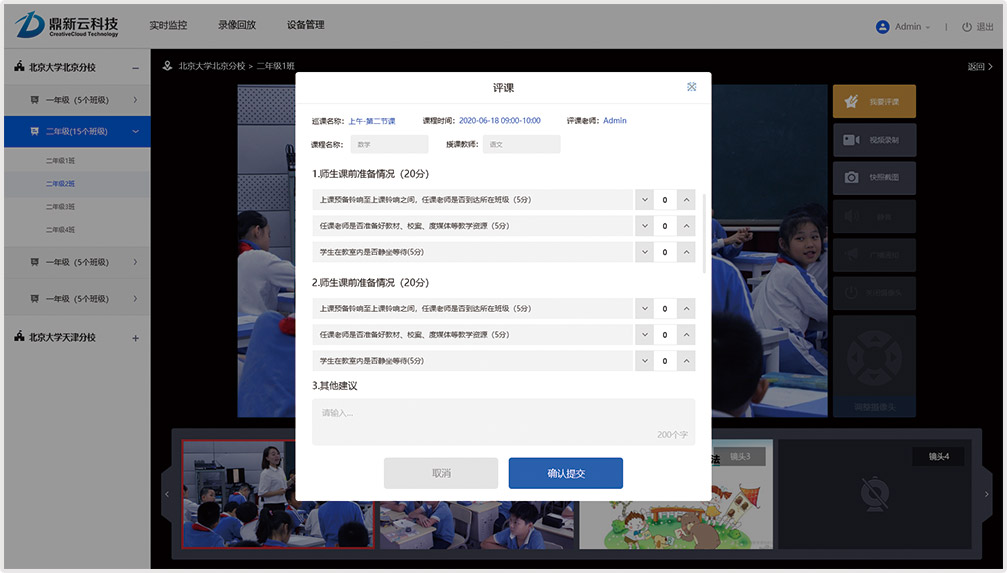The height and width of the screenshot is (573, 1007).
Task: Click the 其他建议 text input area
Action: [503, 421]
